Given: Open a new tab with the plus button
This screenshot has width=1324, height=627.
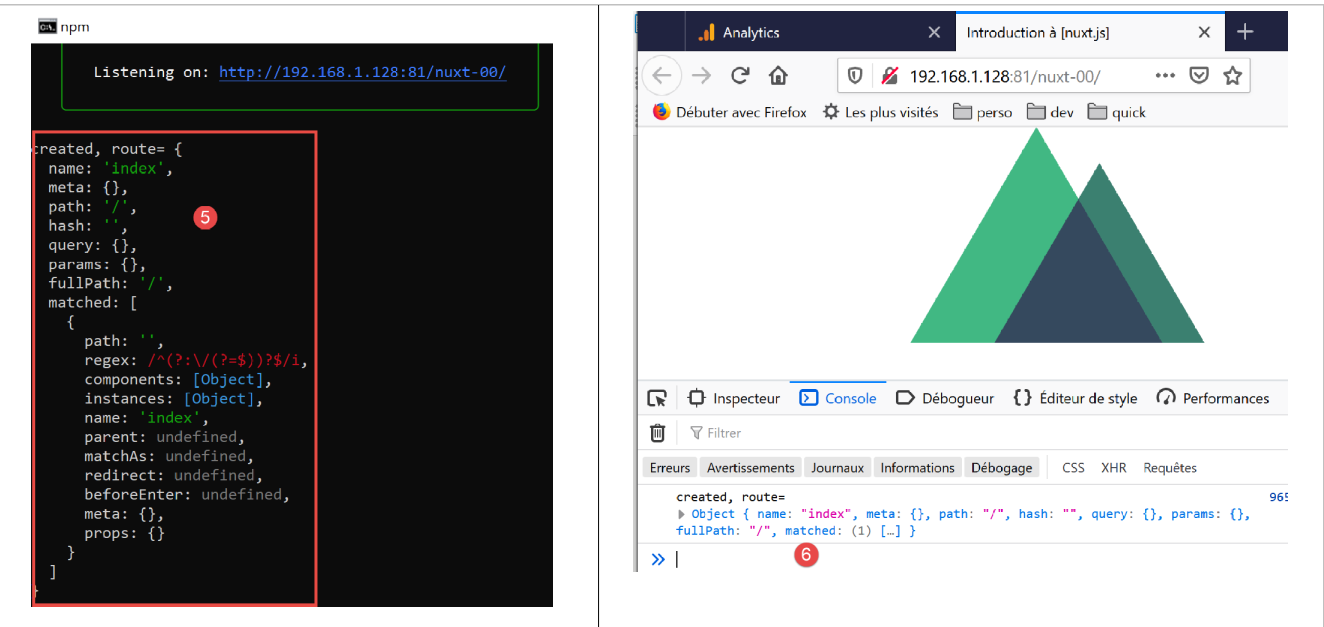Looking at the screenshot, I should pos(1245,32).
